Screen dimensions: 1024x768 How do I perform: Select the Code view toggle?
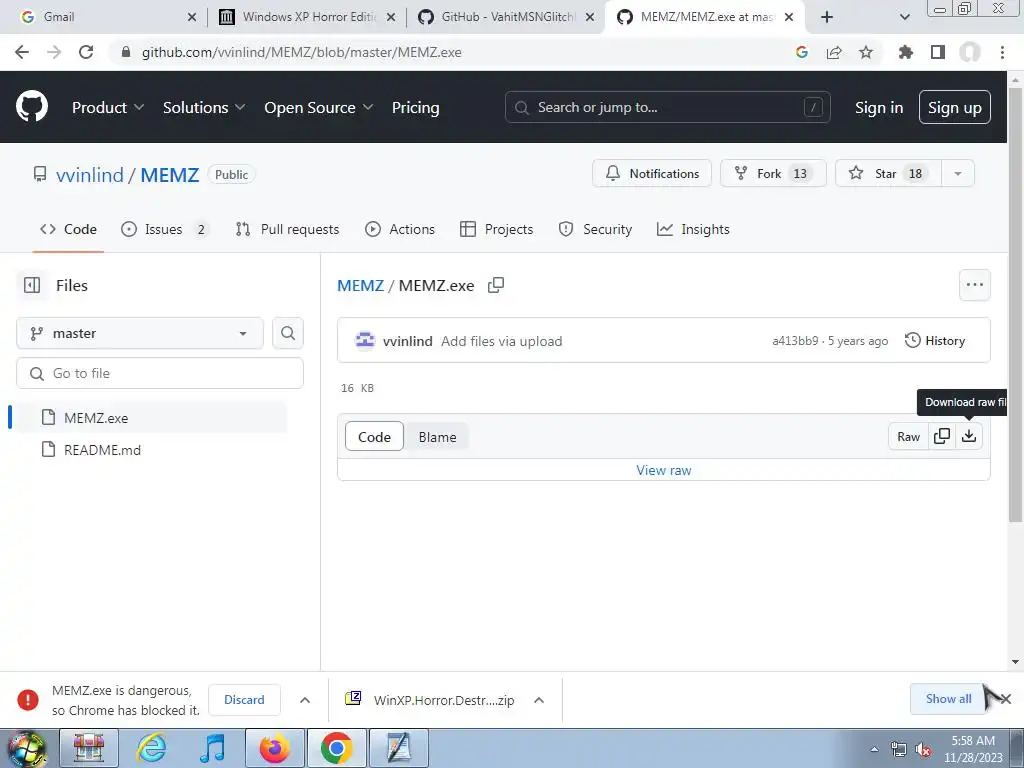[x=374, y=437]
